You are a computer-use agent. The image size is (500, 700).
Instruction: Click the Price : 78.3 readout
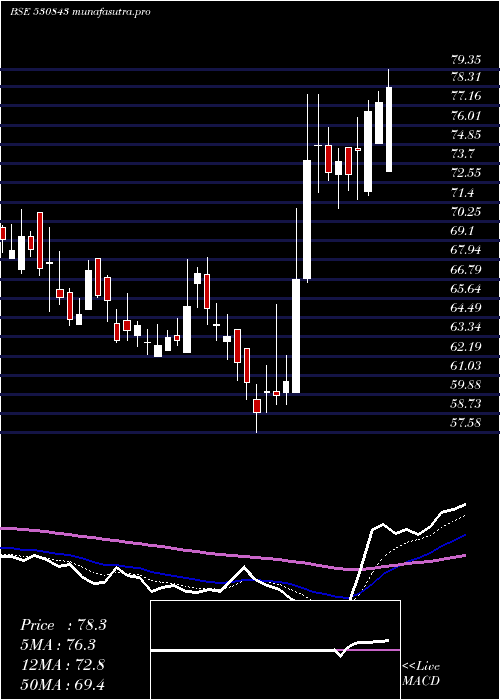(63, 625)
